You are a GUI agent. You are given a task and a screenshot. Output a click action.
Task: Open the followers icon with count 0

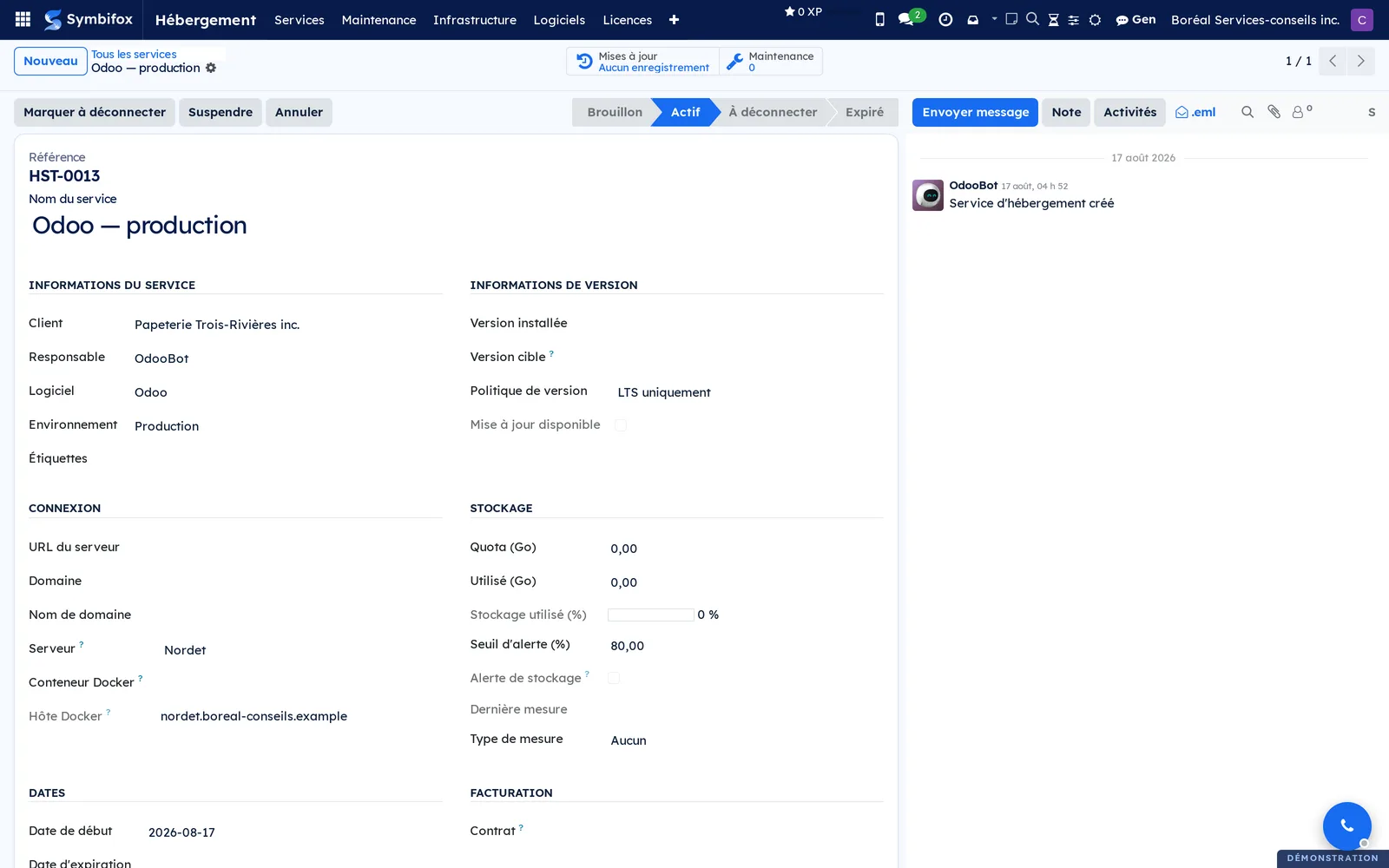pyautogui.click(x=1301, y=111)
